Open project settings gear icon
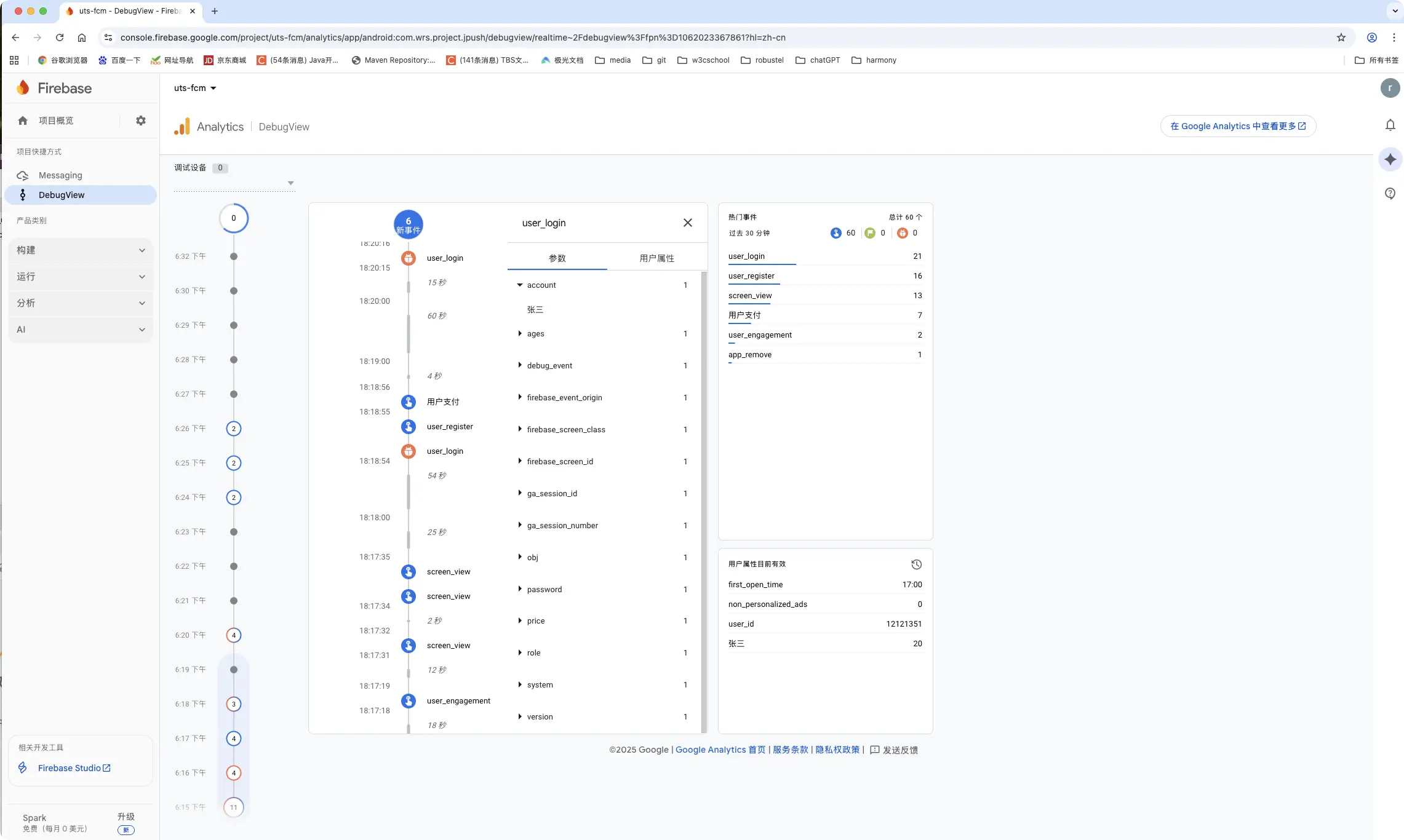Viewport: 1404px width, 840px height. coord(141,121)
